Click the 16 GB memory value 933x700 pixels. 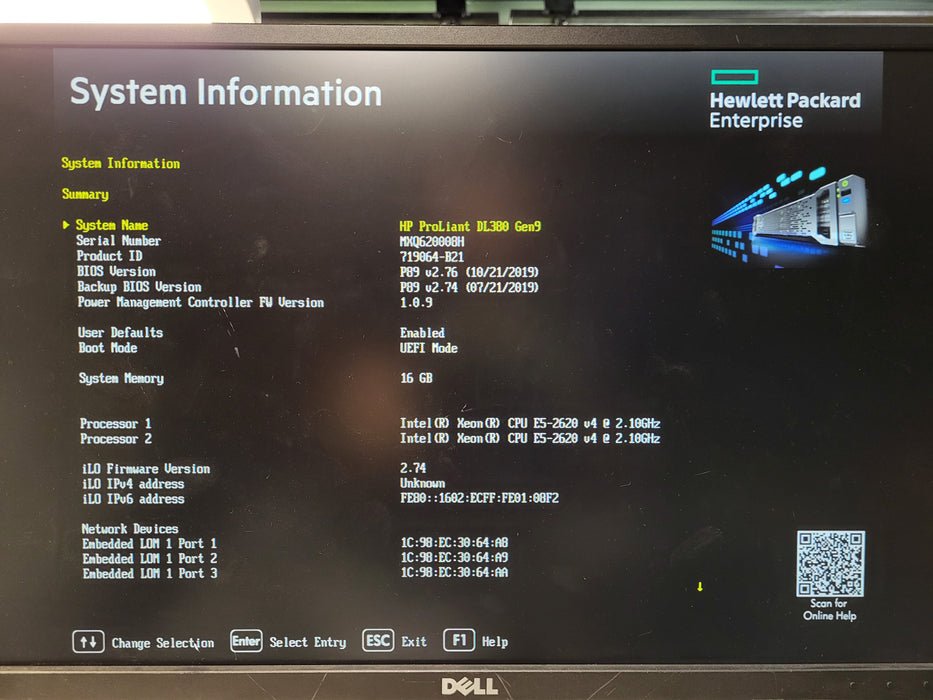tap(417, 378)
